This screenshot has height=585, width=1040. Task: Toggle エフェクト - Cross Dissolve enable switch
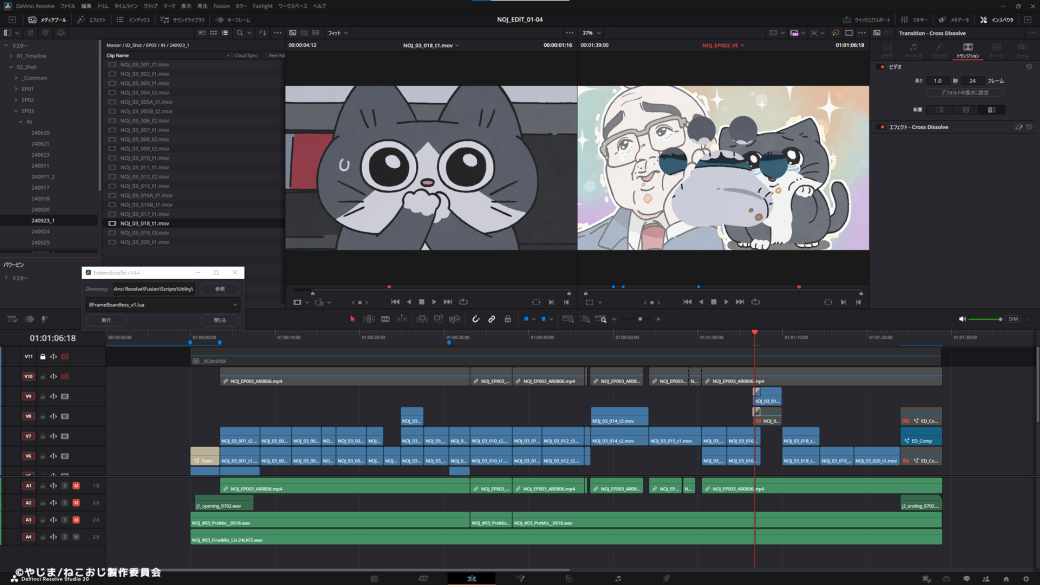[x=882, y=127]
